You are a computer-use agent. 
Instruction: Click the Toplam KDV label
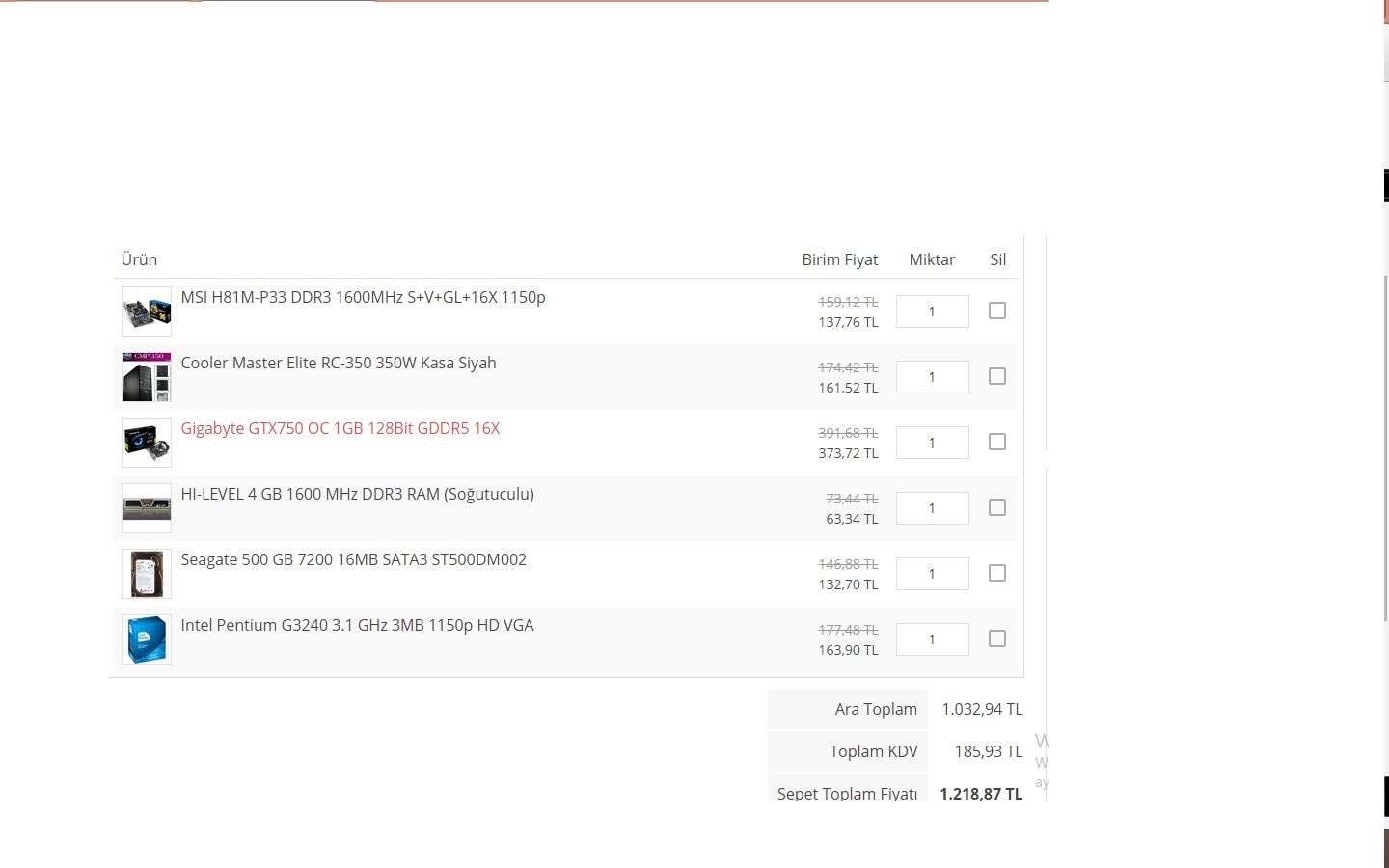pyautogui.click(x=874, y=751)
